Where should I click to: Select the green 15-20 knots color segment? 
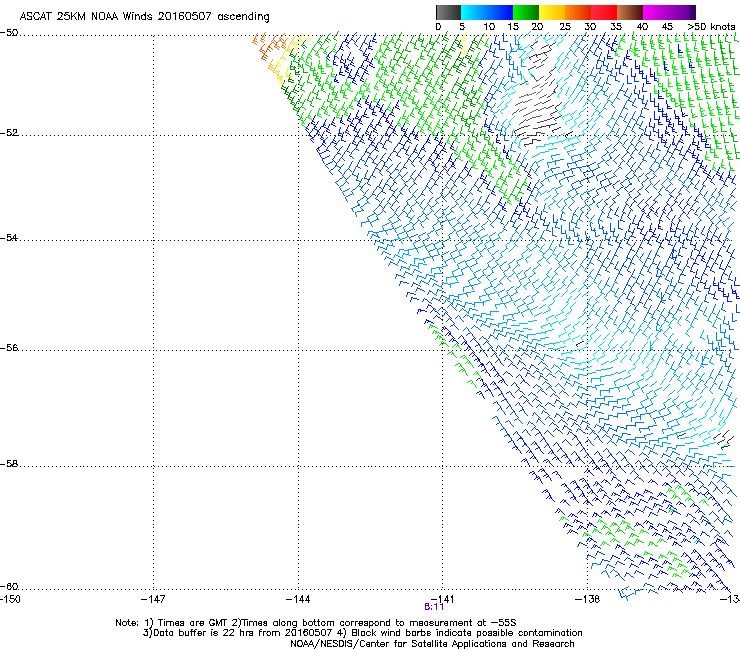tap(526, 12)
